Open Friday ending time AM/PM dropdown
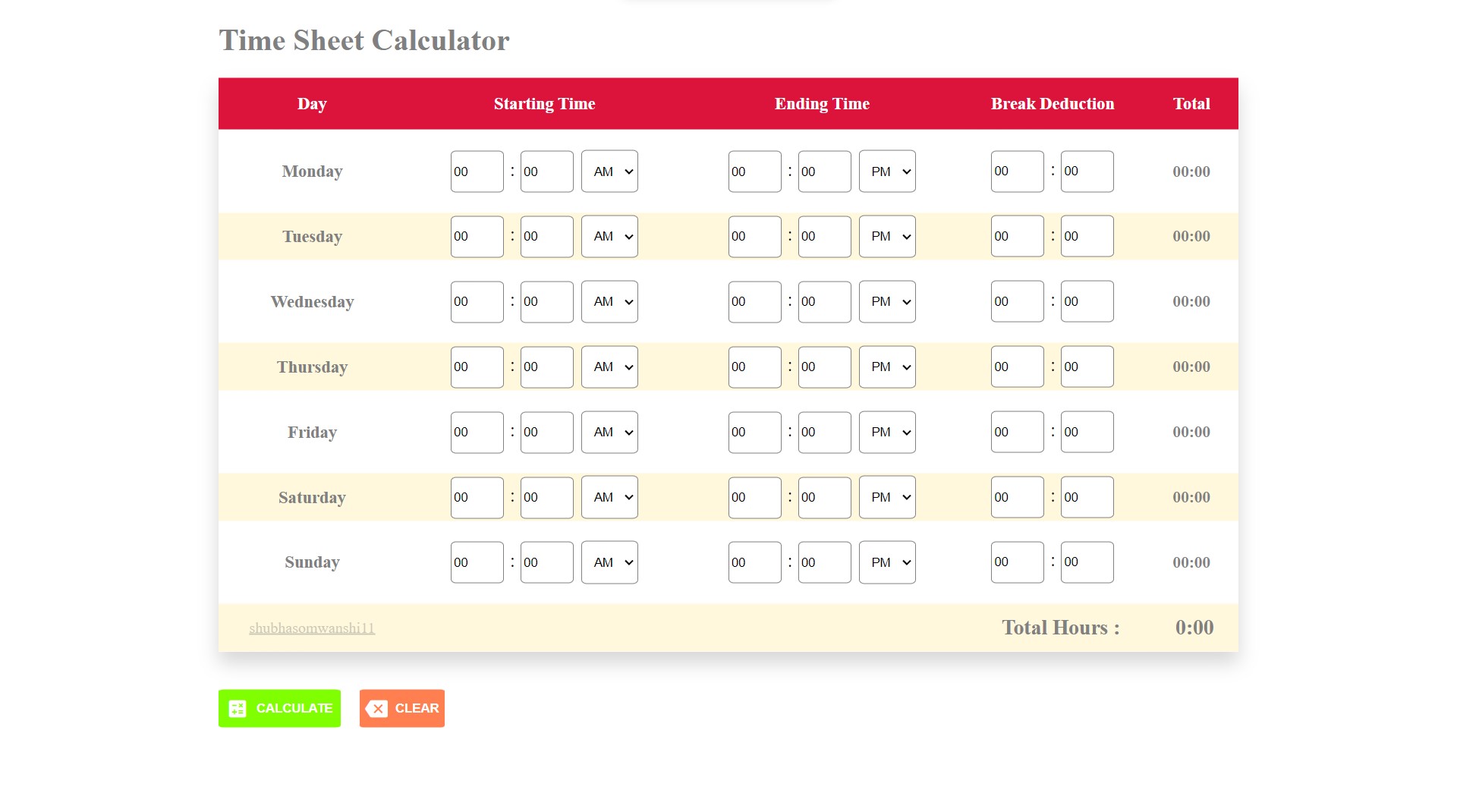This screenshot has width=1457, height=812. [887, 433]
